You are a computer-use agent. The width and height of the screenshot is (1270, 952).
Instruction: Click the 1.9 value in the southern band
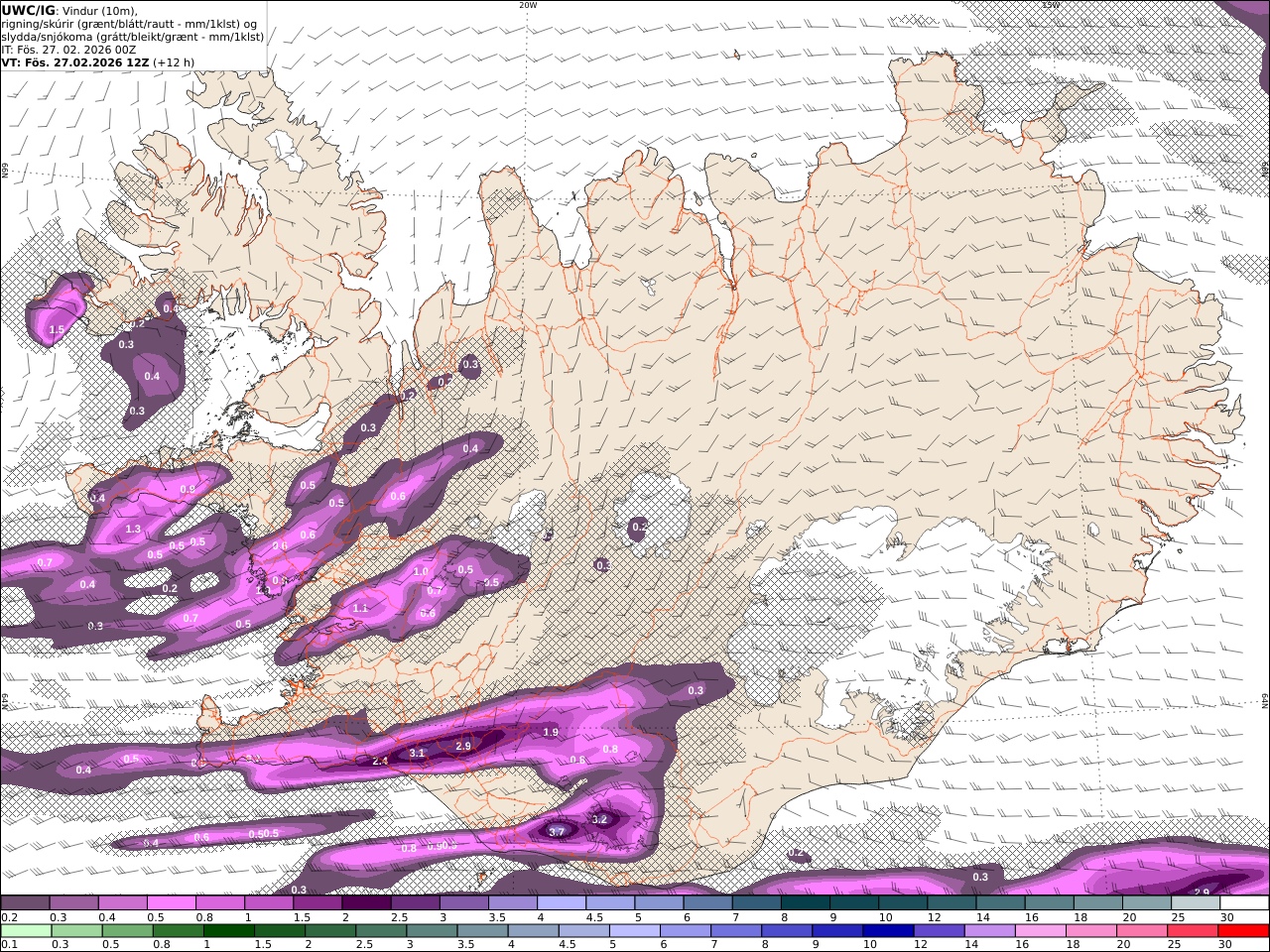(552, 732)
